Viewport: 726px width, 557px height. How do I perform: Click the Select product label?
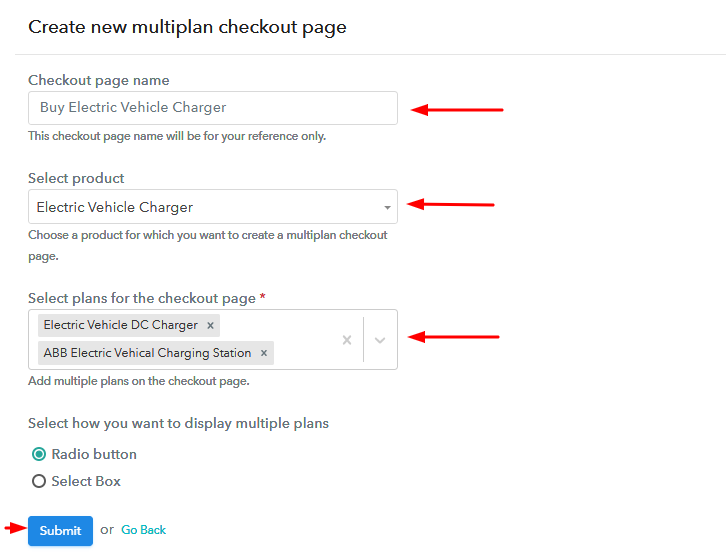[76, 178]
